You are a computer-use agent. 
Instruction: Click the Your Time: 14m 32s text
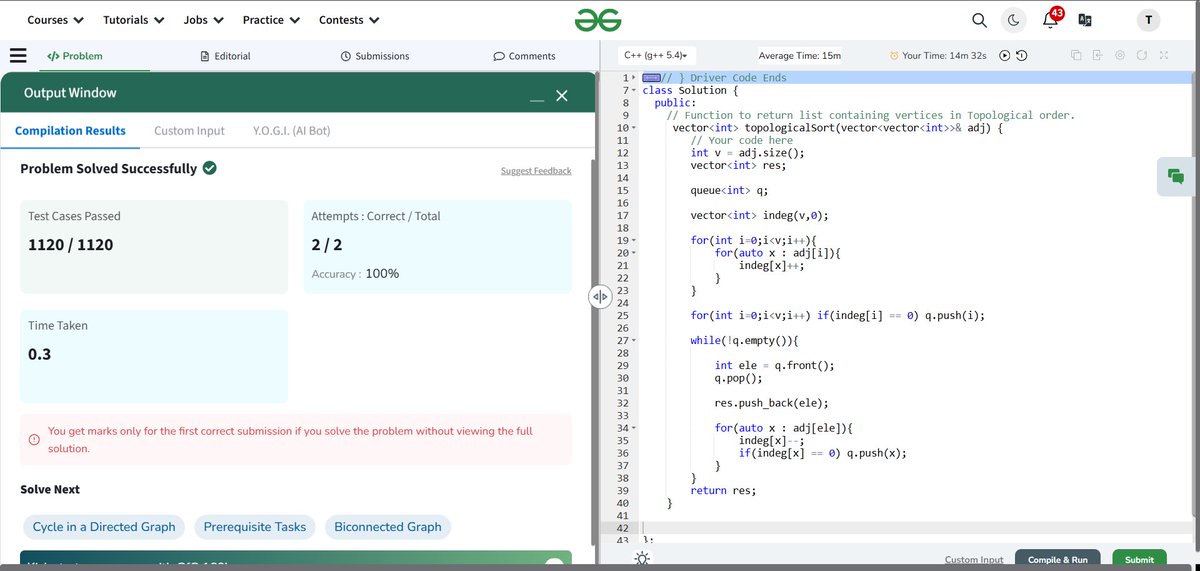(x=944, y=56)
